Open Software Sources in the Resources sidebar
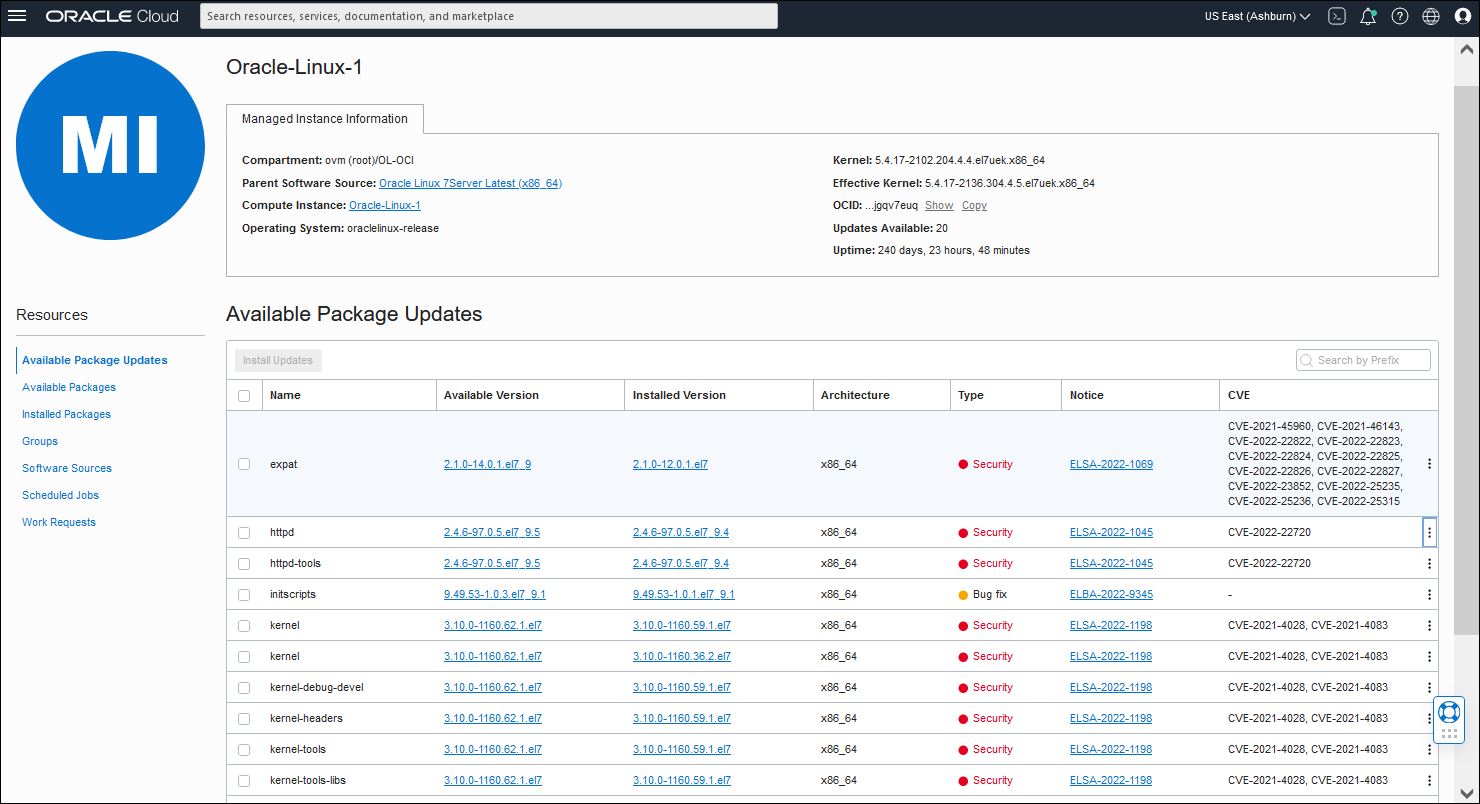 pyautogui.click(x=66, y=468)
